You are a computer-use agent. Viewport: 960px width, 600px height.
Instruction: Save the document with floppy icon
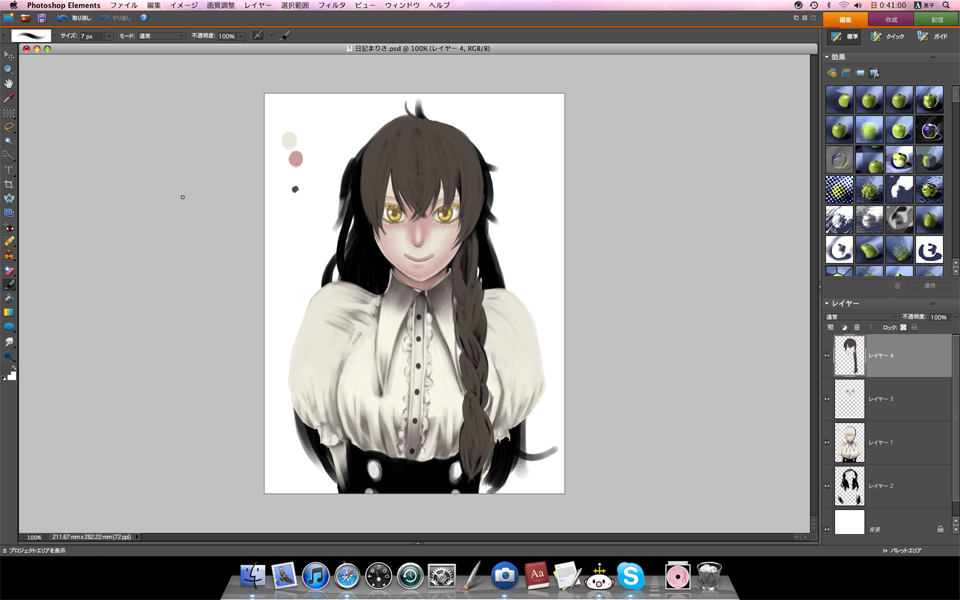[42, 18]
